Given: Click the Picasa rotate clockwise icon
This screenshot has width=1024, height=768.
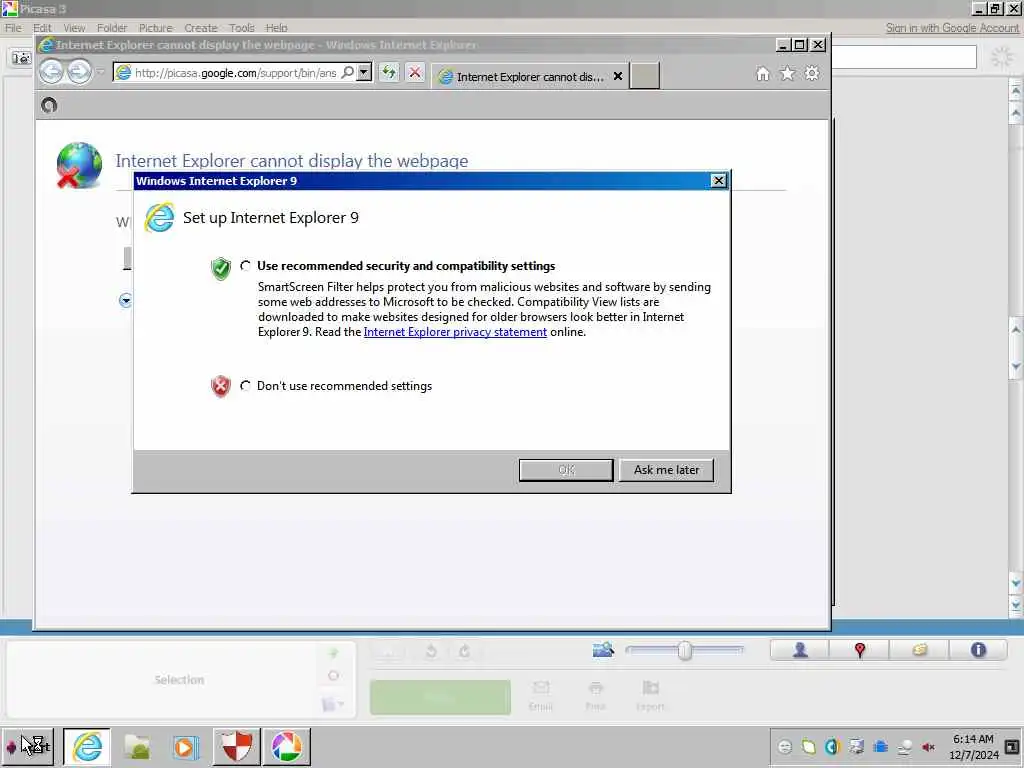Looking at the screenshot, I should [464, 651].
